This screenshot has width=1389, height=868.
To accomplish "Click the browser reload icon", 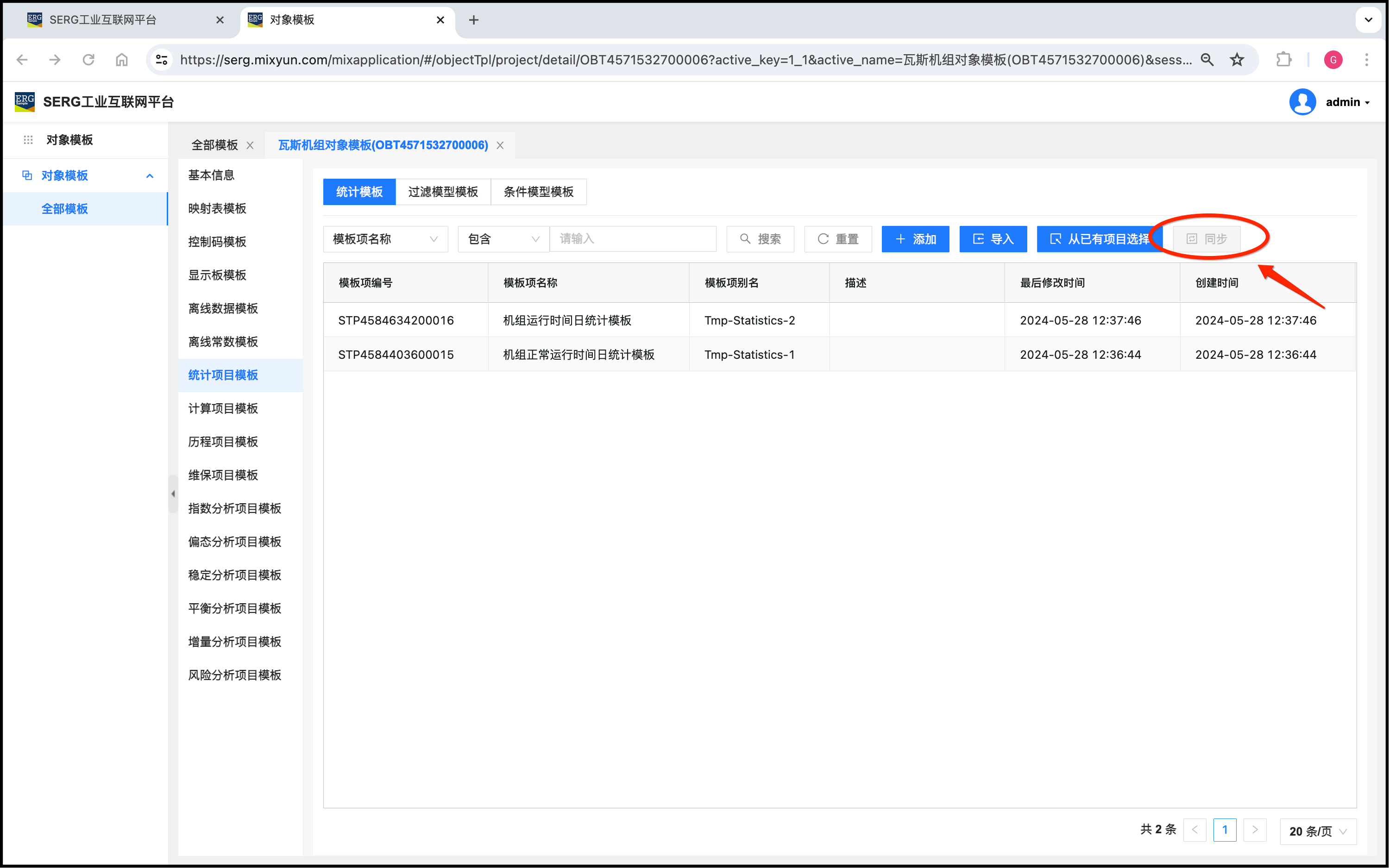I will pyautogui.click(x=88, y=60).
